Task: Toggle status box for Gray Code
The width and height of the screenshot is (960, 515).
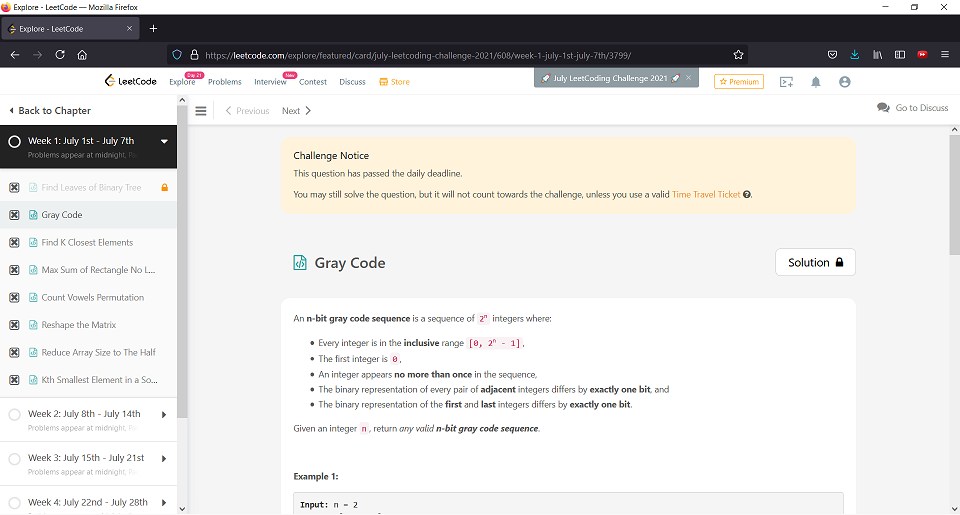Action: pyautogui.click(x=15, y=215)
